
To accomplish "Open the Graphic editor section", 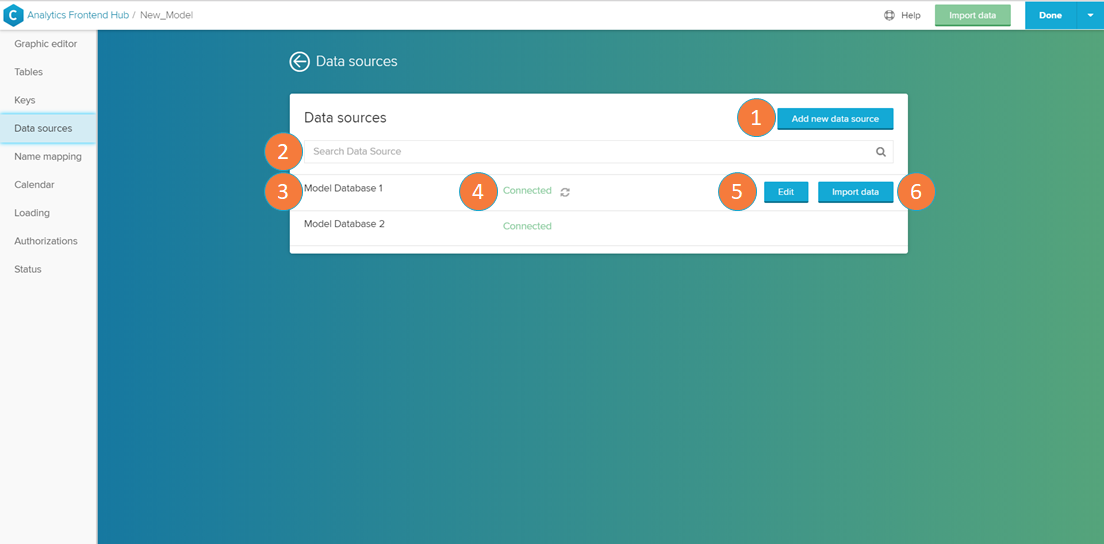I will 45,44.
